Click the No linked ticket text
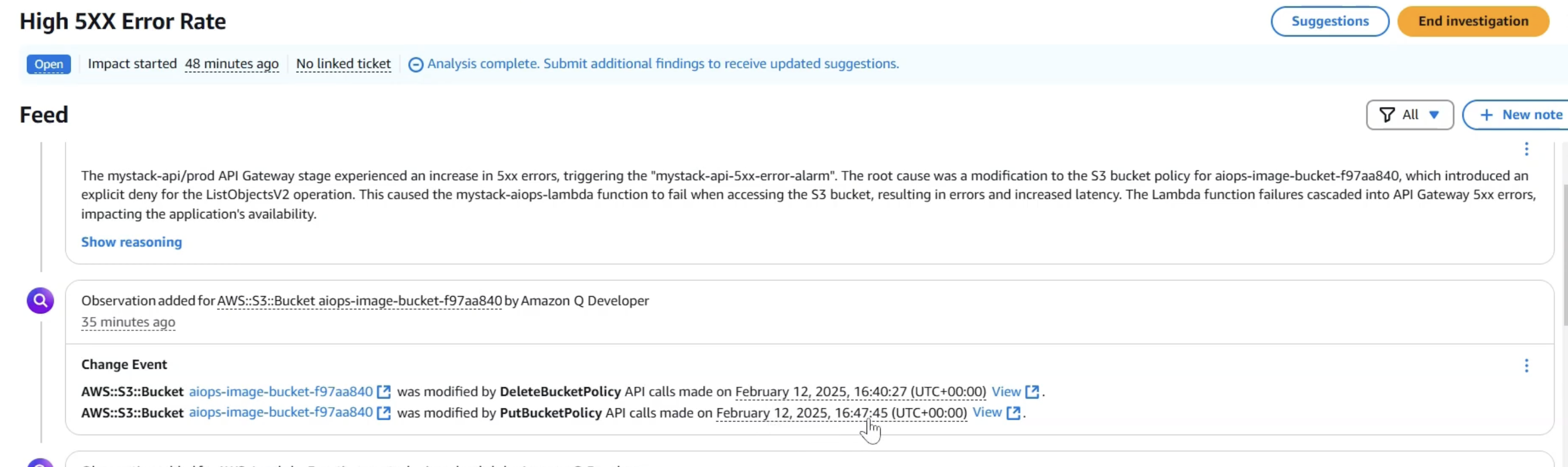 tap(343, 64)
